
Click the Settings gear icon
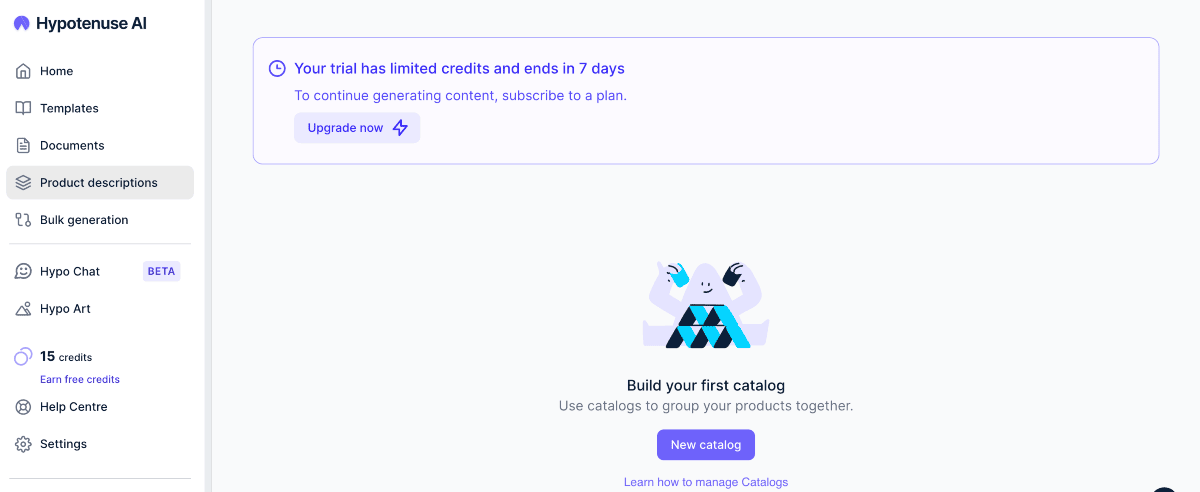click(23, 444)
